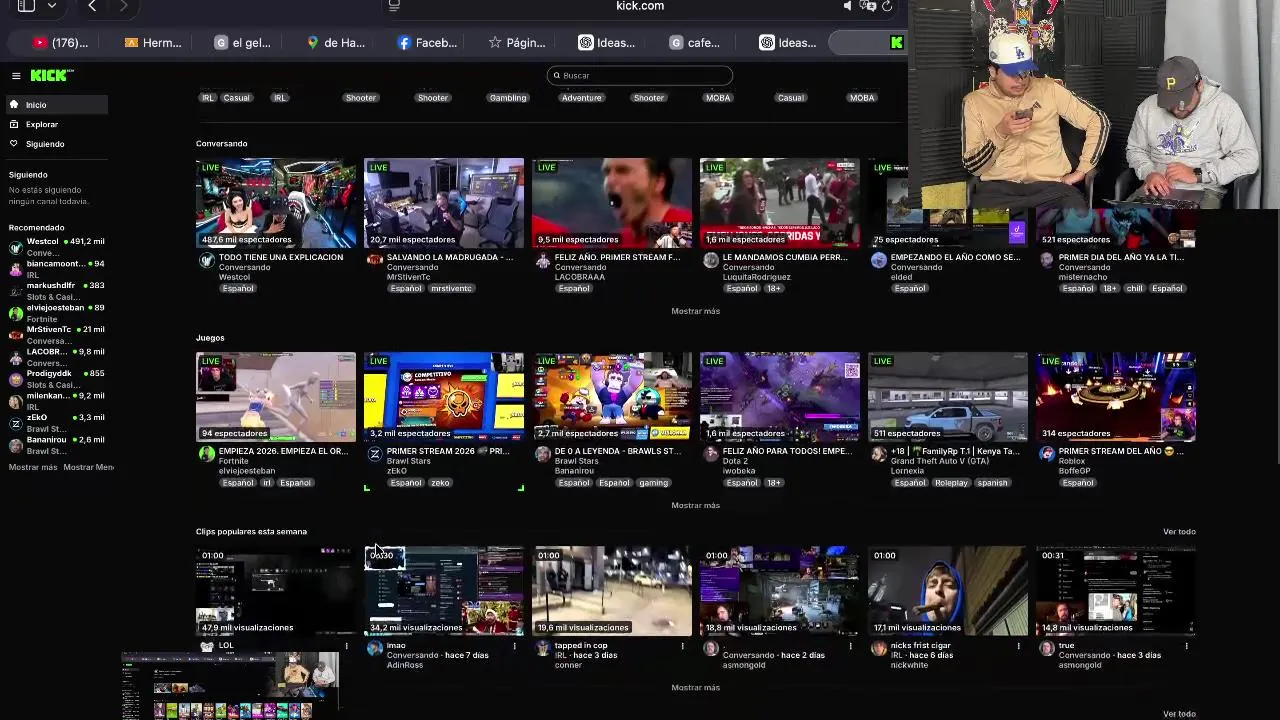The width and height of the screenshot is (1280, 720).
Task: Select elviejoesteban in the recommended list
Action: 58,313
